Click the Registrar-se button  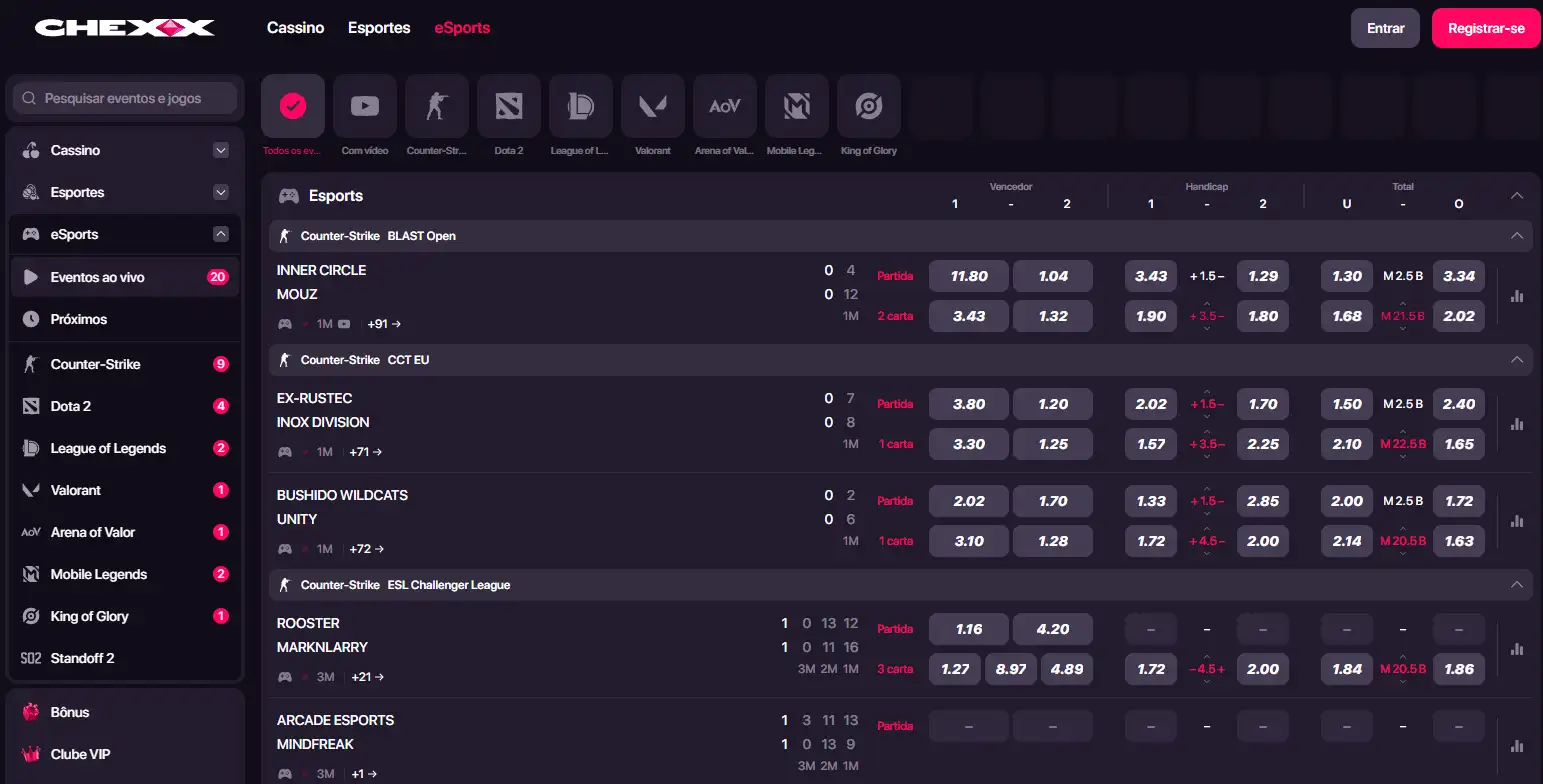point(1486,28)
